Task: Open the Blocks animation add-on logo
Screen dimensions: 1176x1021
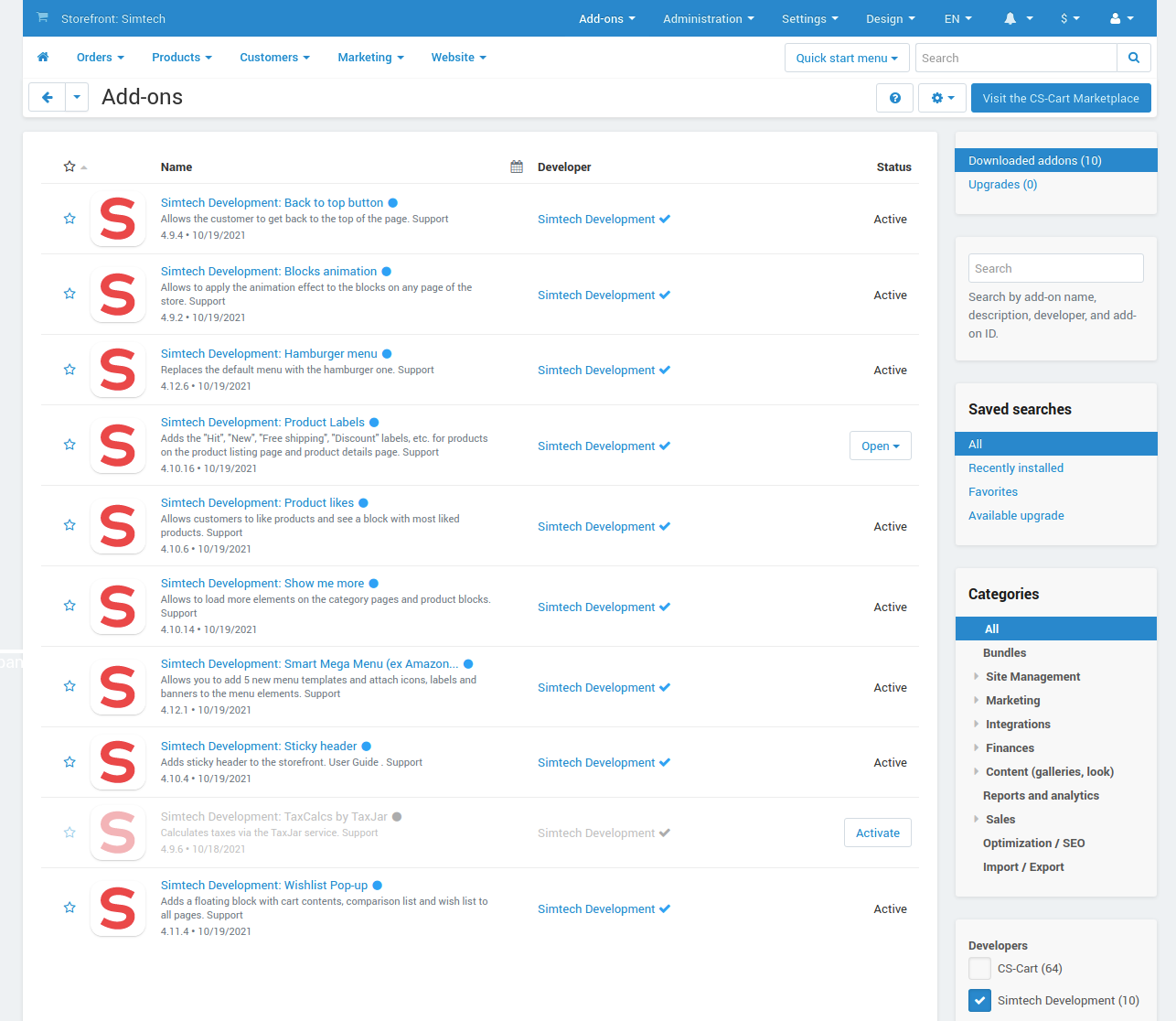Action: pos(118,295)
